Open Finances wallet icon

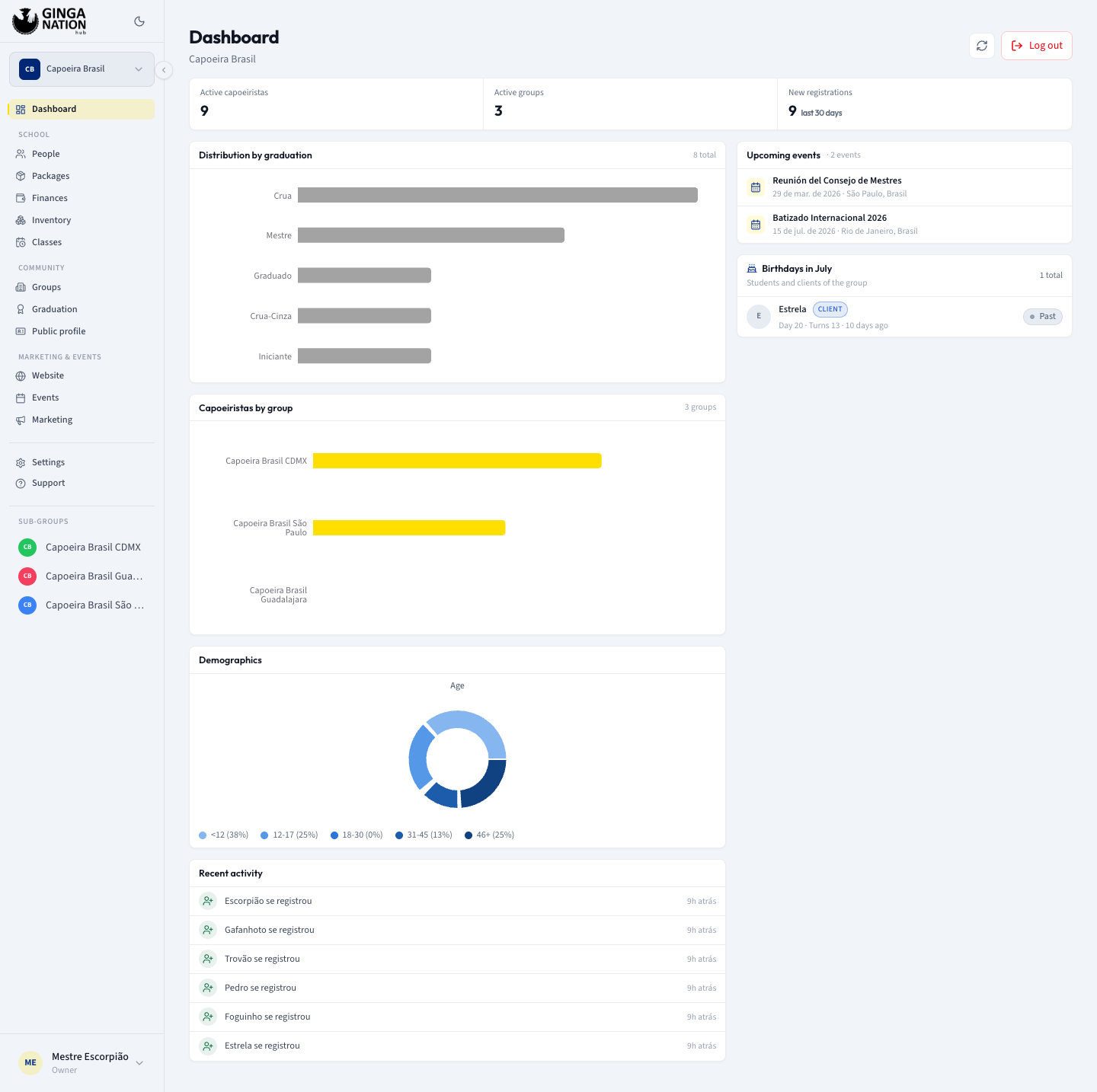(x=21, y=198)
